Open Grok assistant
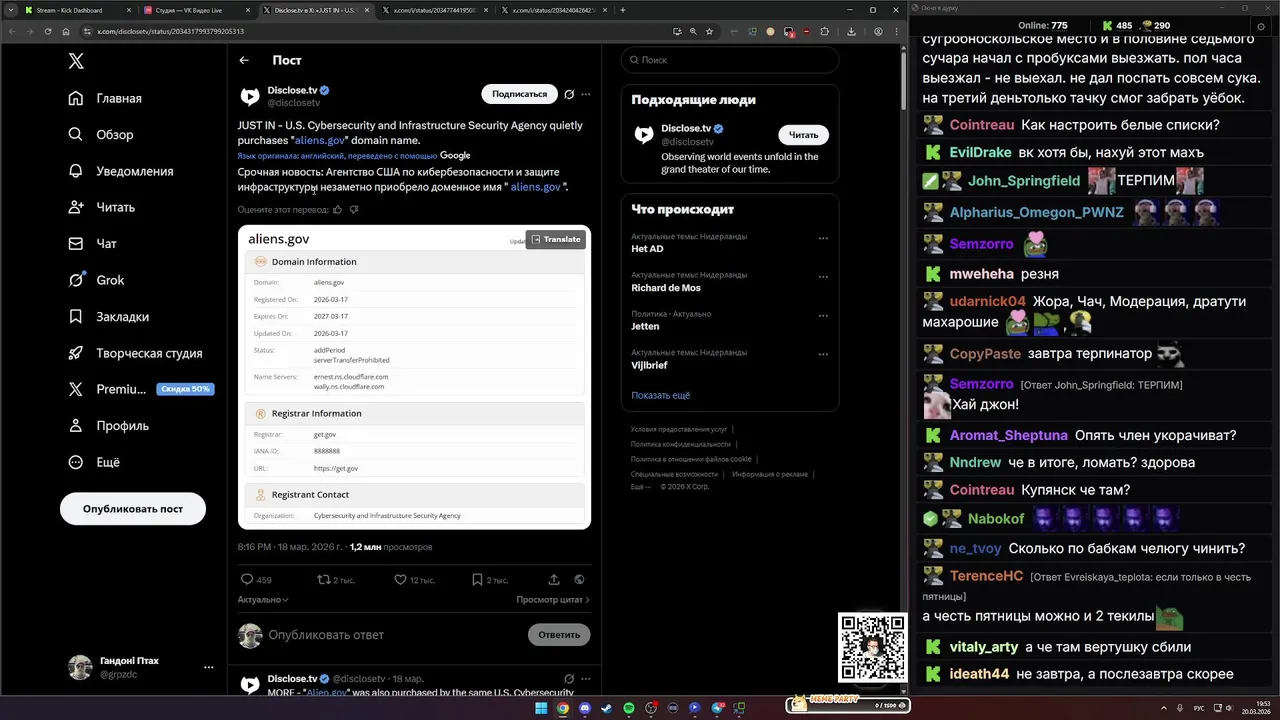 (x=96, y=280)
